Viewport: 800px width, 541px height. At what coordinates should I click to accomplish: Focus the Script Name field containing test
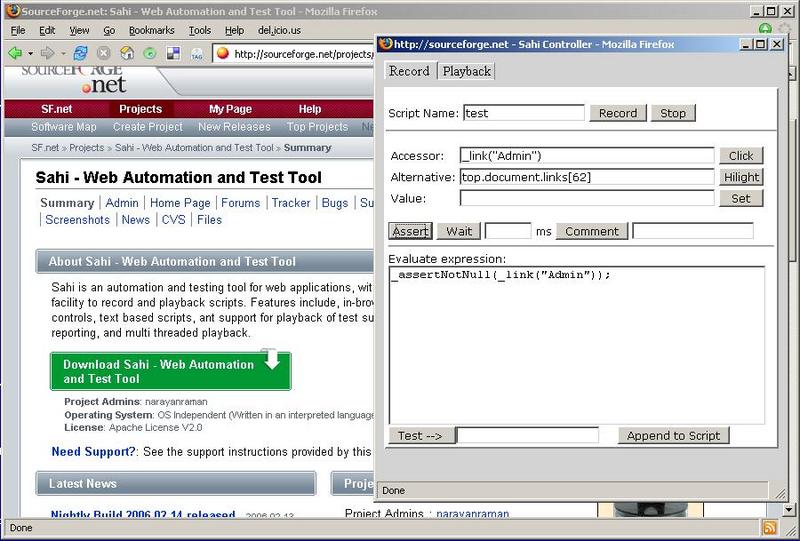524,113
